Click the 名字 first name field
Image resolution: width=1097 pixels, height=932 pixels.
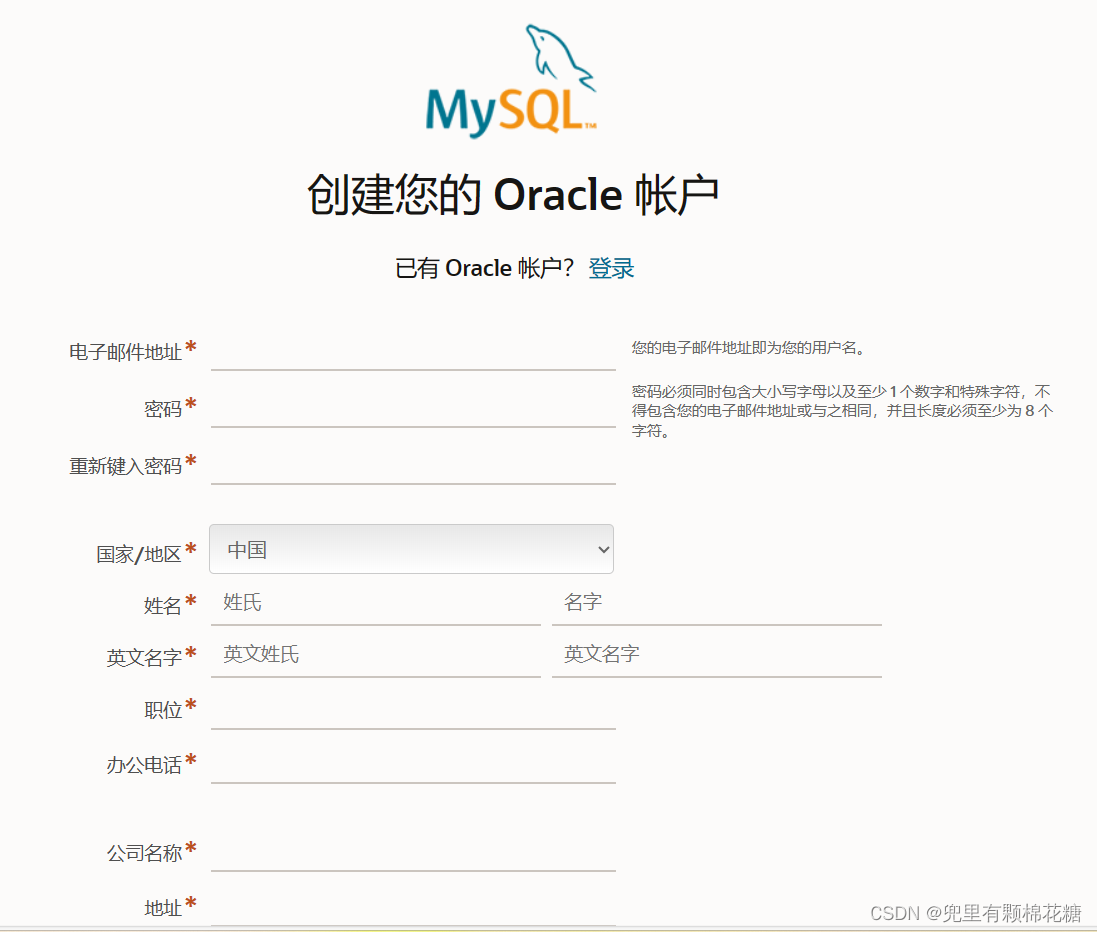[x=716, y=603]
